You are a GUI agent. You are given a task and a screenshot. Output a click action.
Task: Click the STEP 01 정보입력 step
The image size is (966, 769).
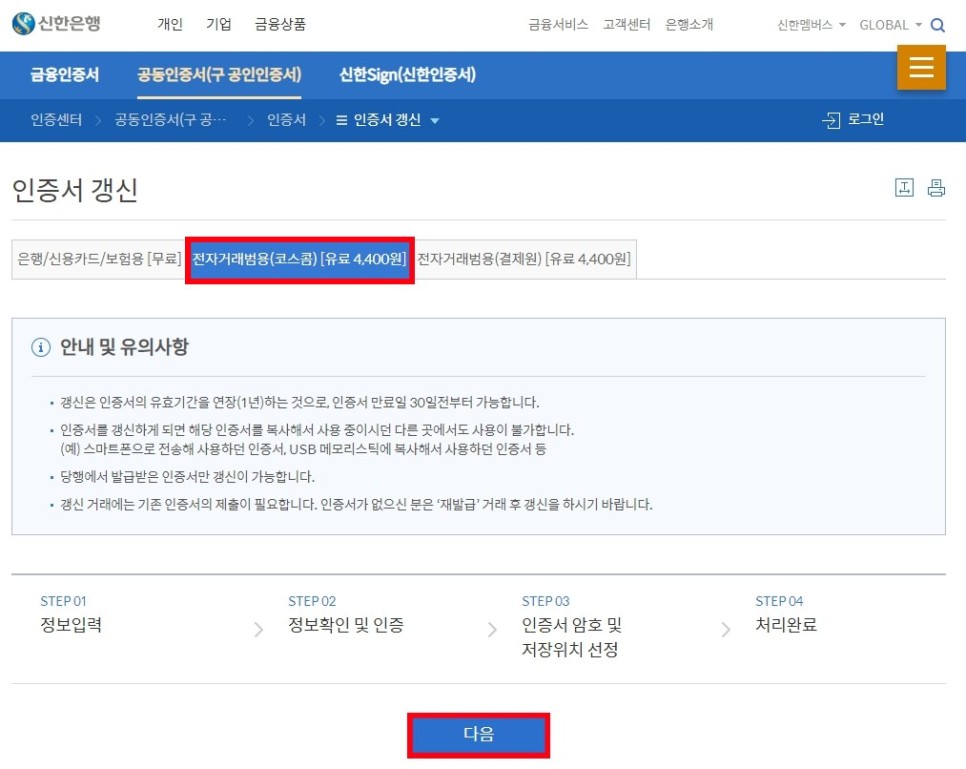[x=71, y=615]
